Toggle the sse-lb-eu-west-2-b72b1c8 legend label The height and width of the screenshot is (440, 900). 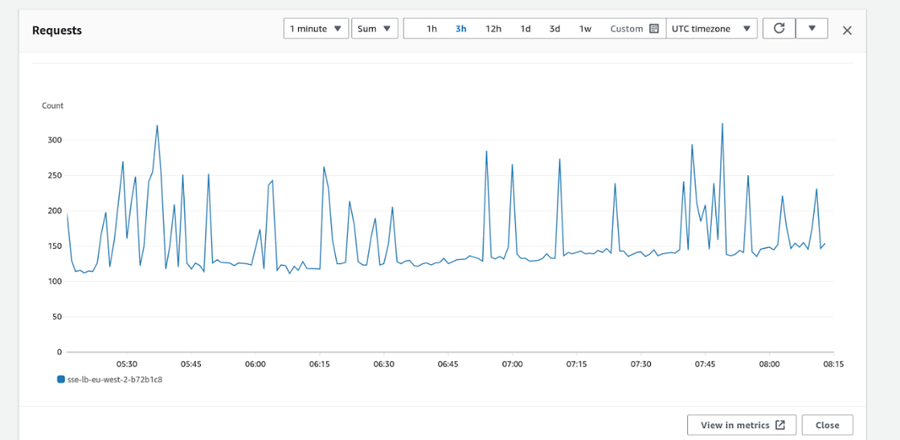point(115,380)
